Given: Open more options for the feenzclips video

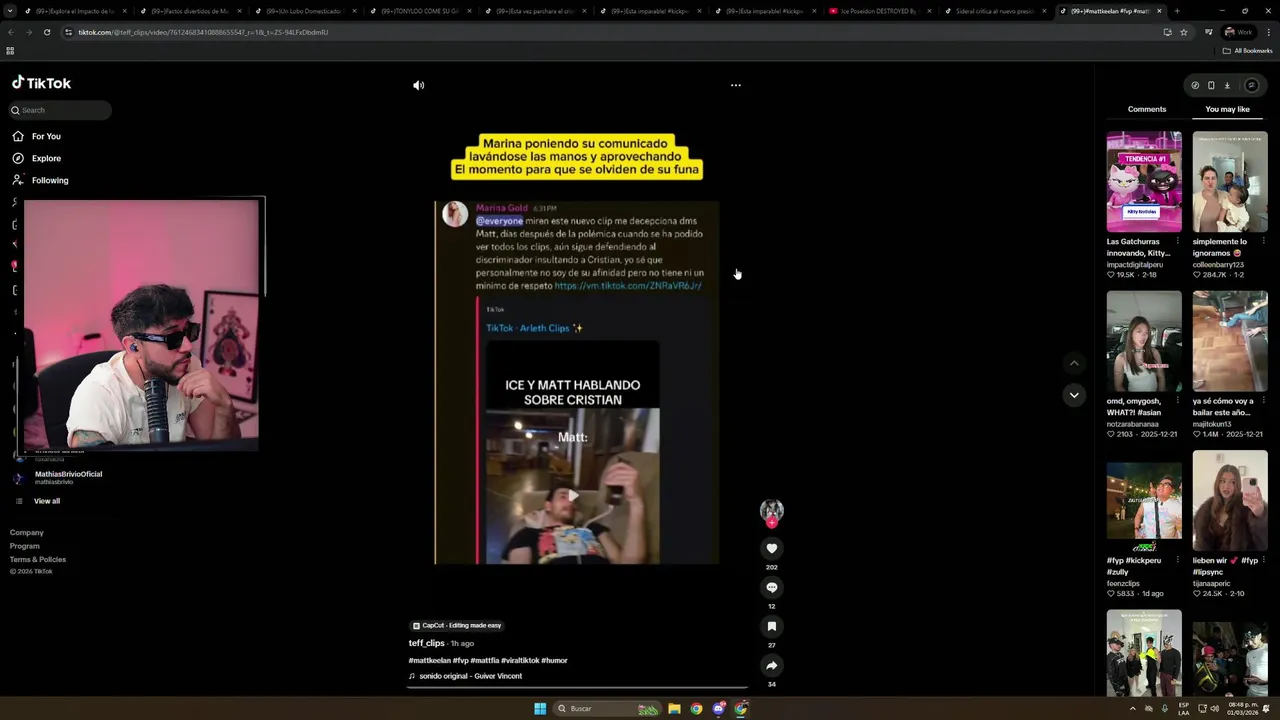Looking at the screenshot, I should (x=1177, y=560).
